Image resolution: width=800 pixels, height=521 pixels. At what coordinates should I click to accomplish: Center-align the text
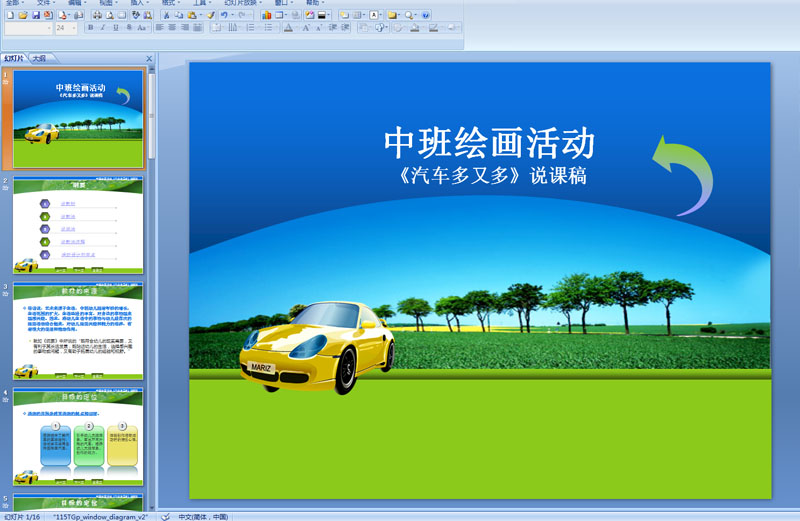pos(172,28)
